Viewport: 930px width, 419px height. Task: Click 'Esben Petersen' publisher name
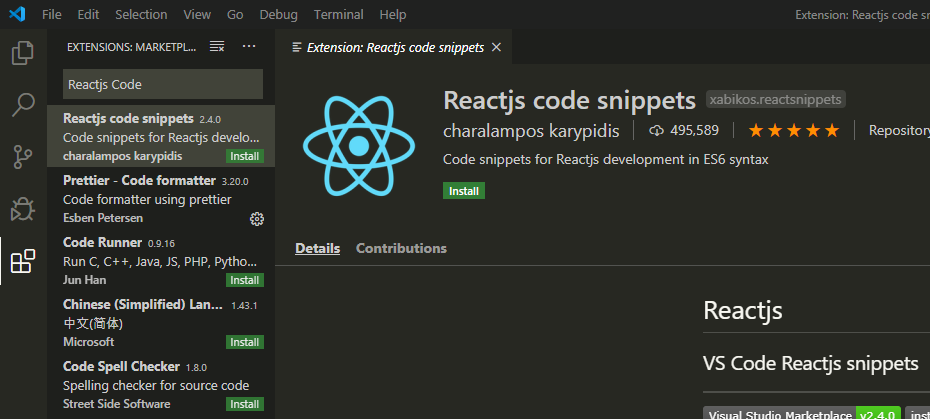pos(103,218)
